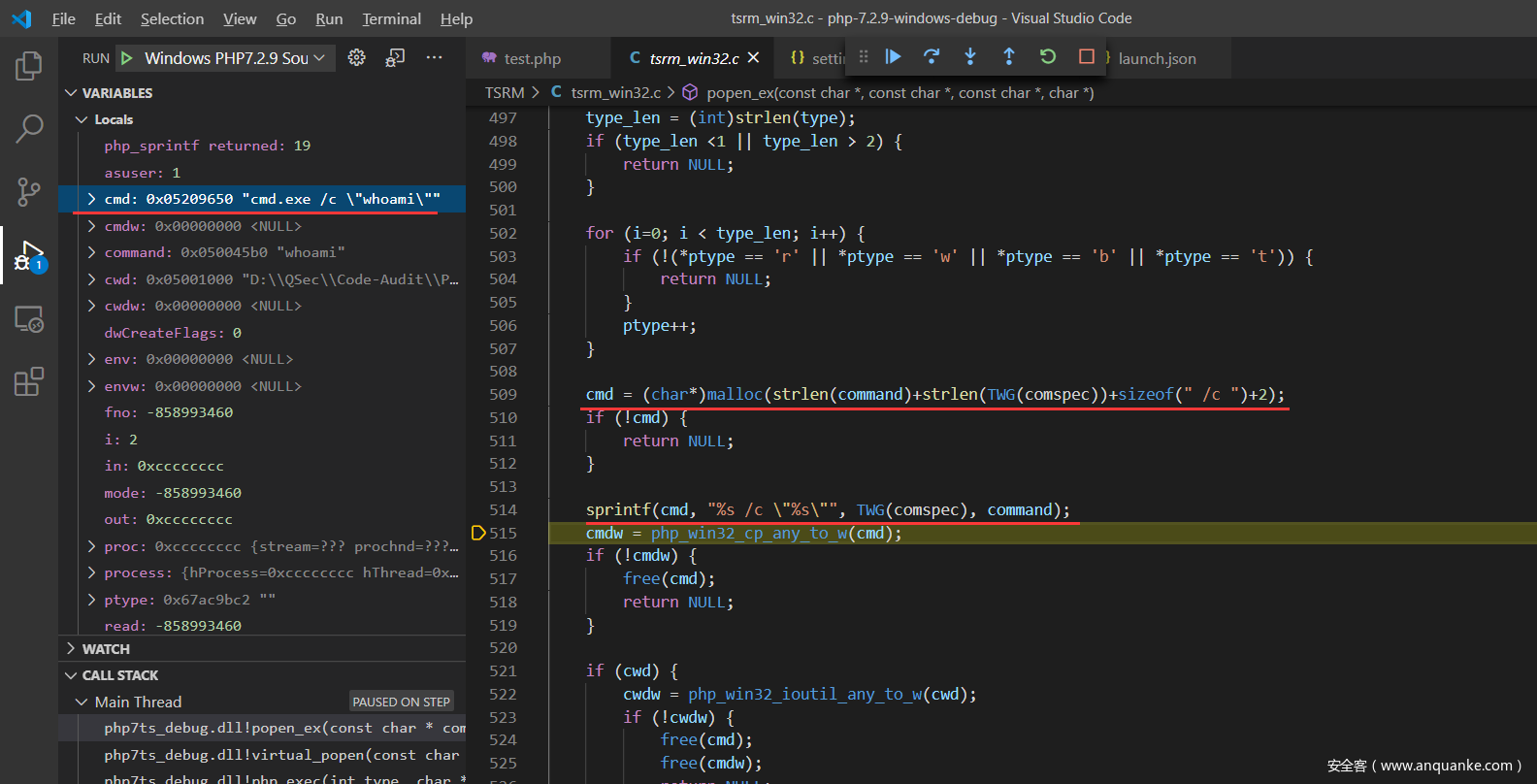This screenshot has width=1537, height=784.
Task: Restart the debugging session
Action: click(x=1048, y=57)
